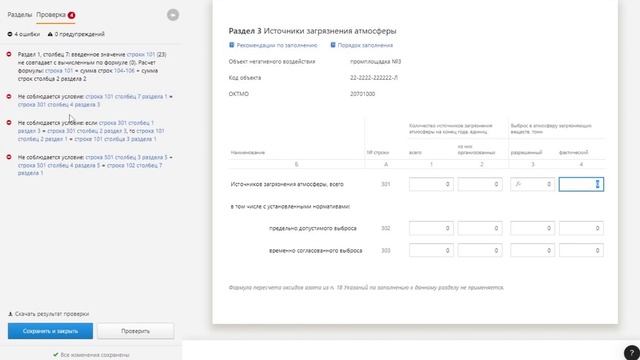Click промплощадка №3 object name
Image resolution: width=640 pixels, height=360 pixels.
376,62
